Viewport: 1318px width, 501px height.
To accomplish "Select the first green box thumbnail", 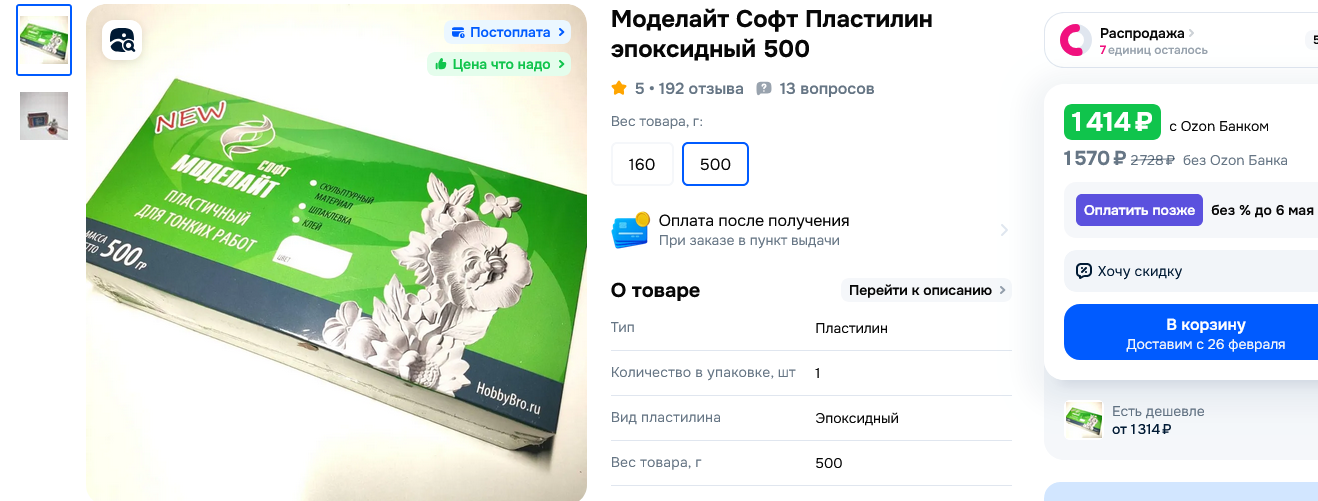I will click(44, 40).
